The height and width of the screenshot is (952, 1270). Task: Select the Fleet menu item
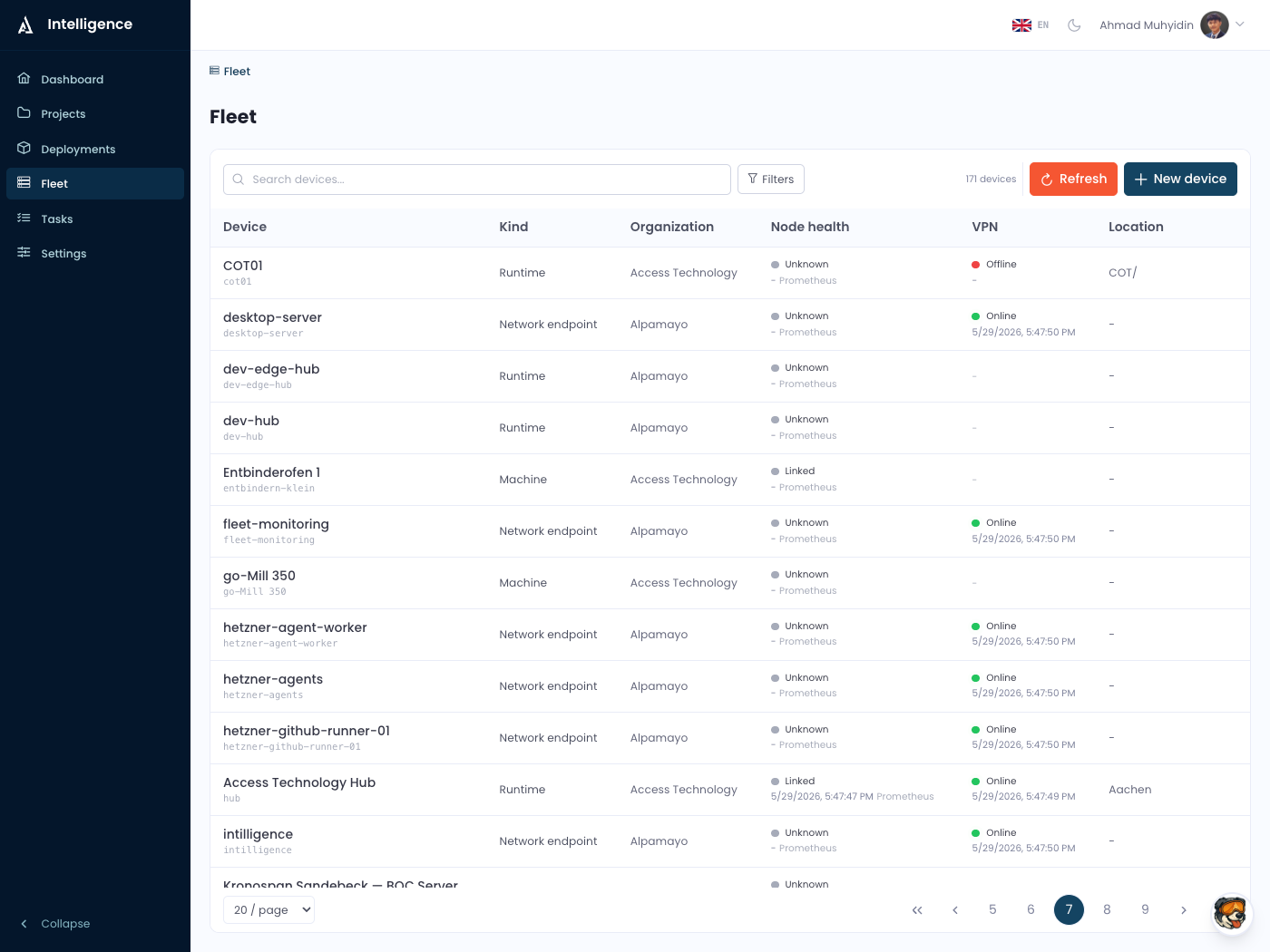(95, 183)
